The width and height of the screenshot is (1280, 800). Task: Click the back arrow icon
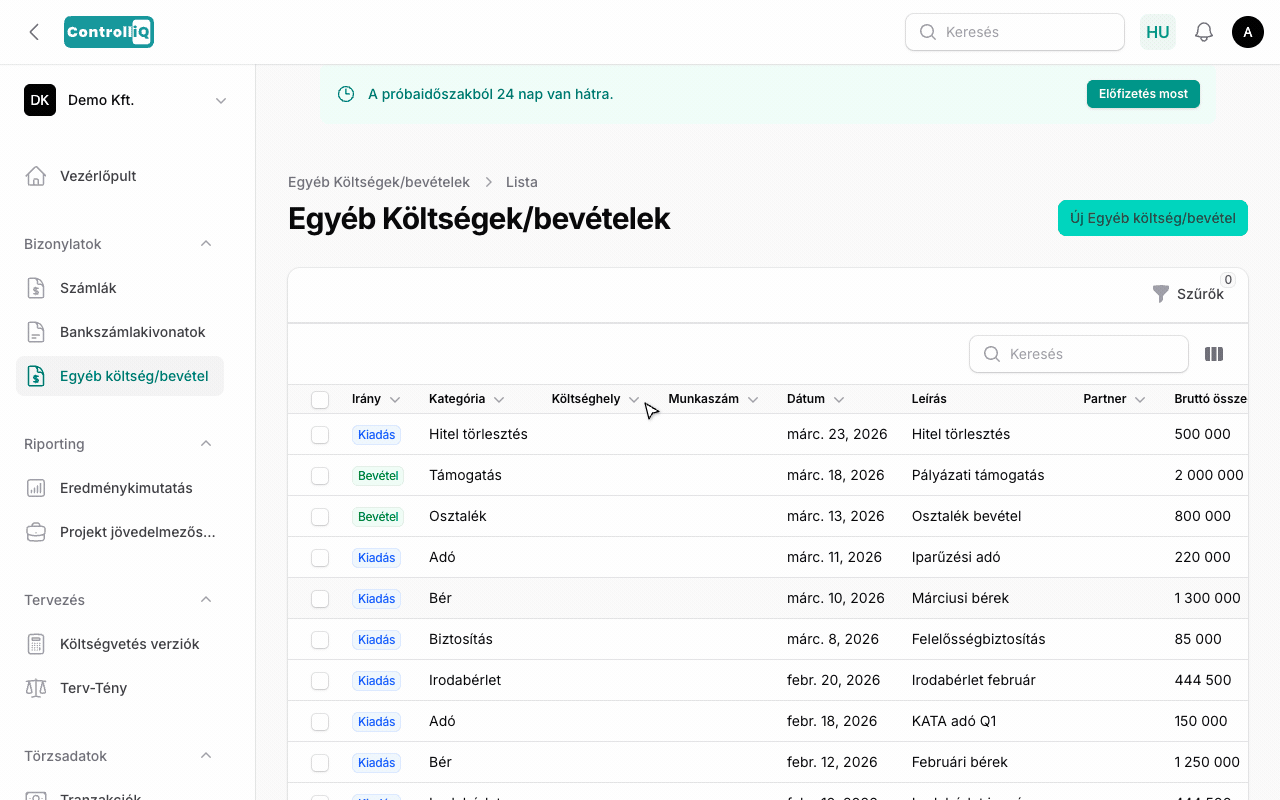tap(34, 32)
